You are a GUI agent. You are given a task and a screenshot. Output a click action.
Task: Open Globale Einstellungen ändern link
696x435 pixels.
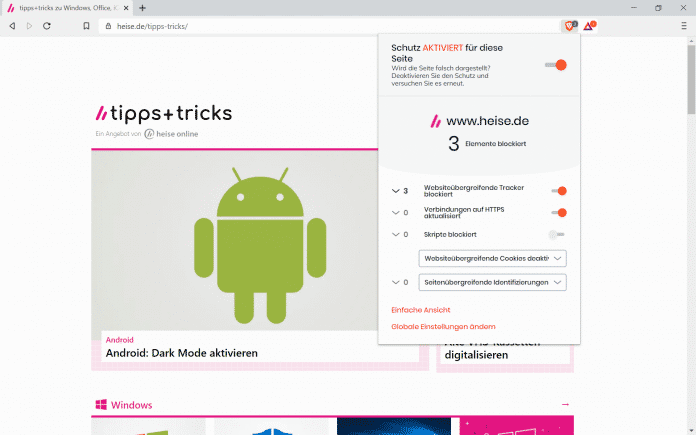[x=443, y=327]
